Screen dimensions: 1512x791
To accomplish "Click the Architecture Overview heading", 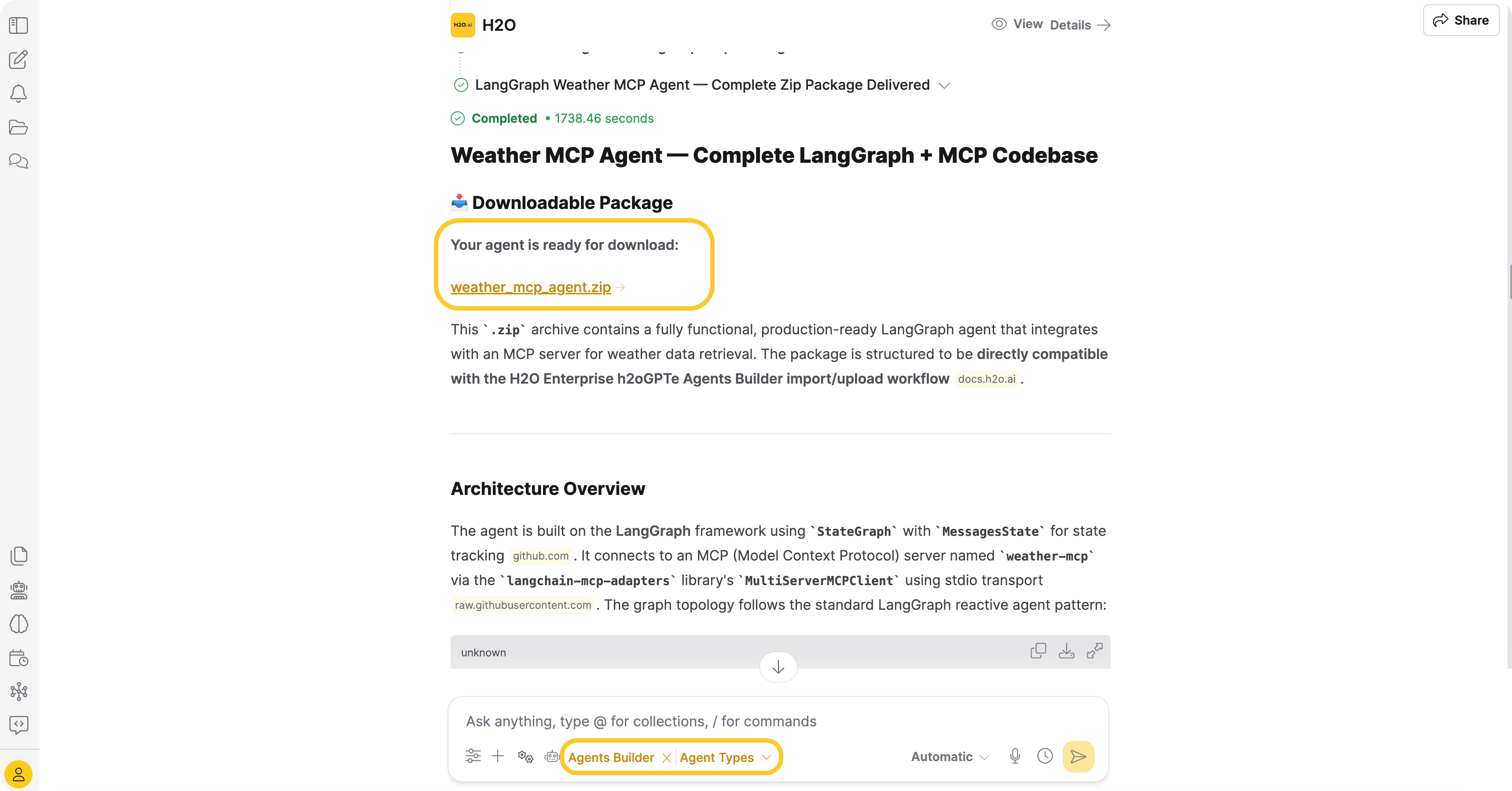I will tap(547, 489).
